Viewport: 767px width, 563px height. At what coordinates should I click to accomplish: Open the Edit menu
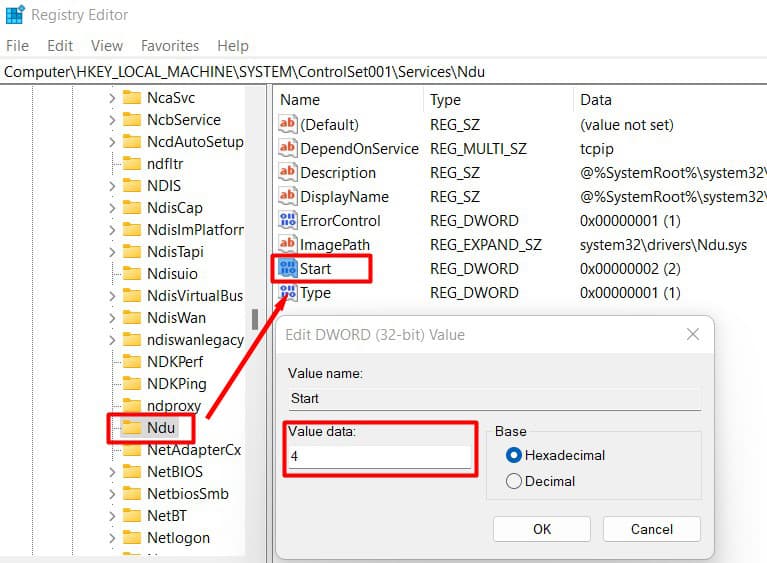coord(60,45)
